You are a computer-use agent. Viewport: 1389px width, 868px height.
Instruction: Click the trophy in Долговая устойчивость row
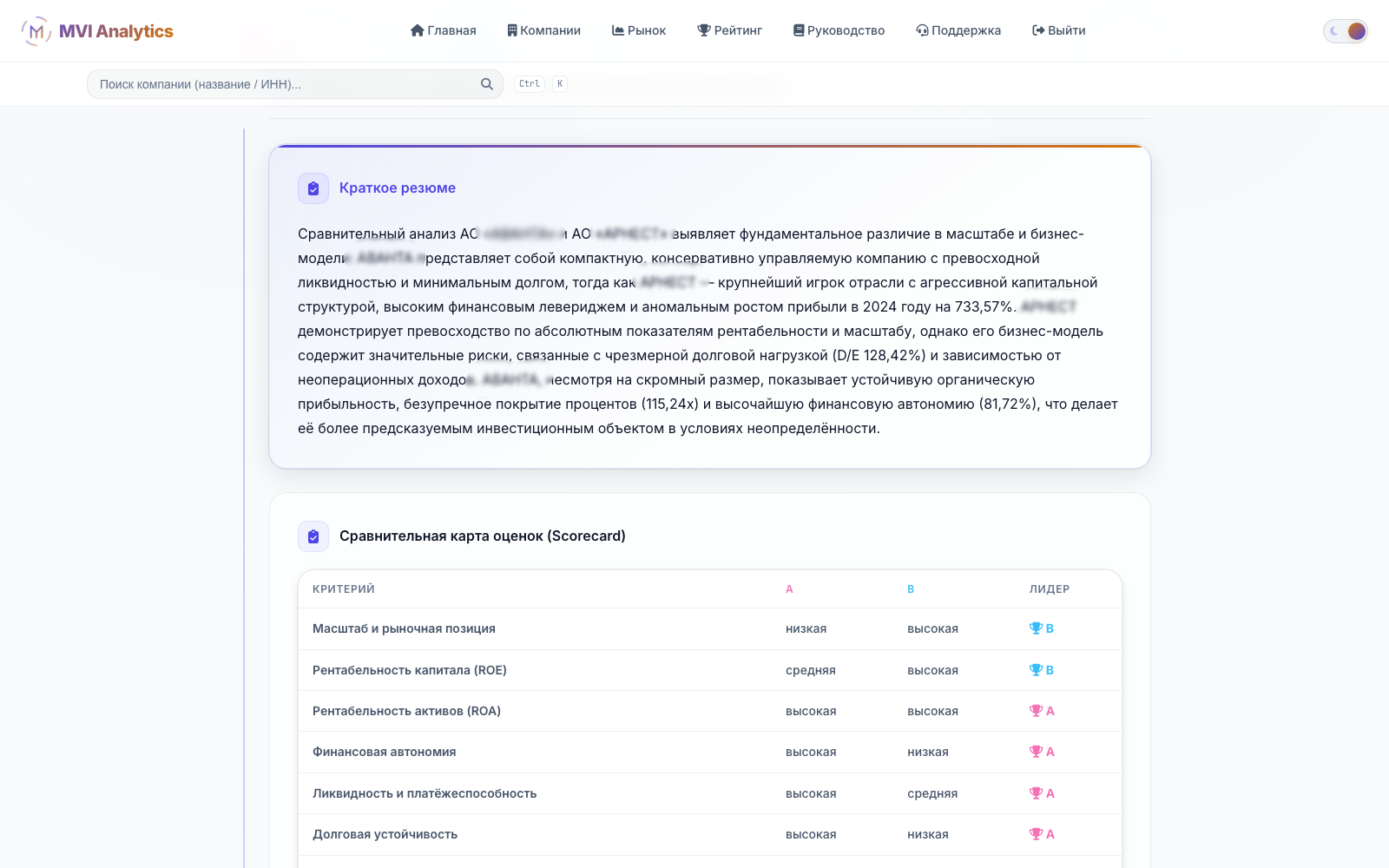point(1036,834)
